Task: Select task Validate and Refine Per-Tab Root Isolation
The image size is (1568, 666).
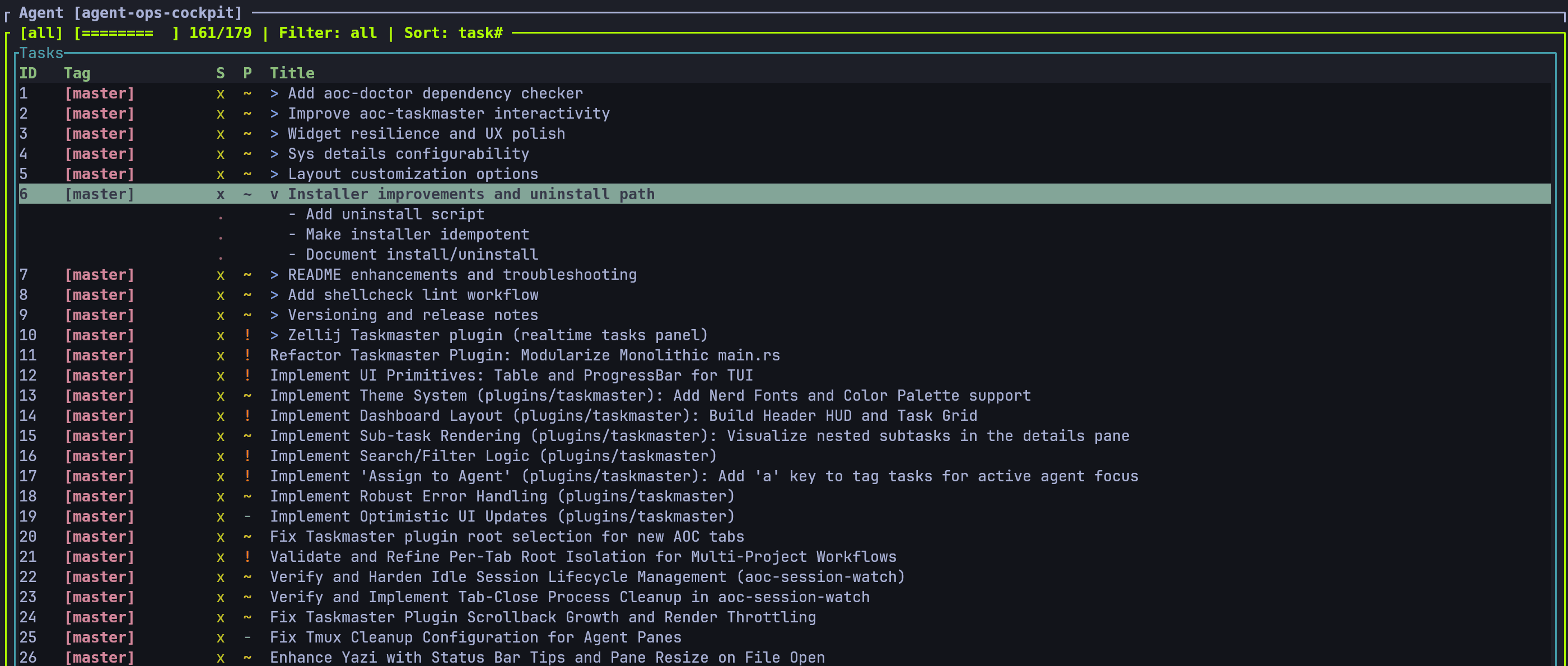Action: pyautogui.click(x=583, y=556)
